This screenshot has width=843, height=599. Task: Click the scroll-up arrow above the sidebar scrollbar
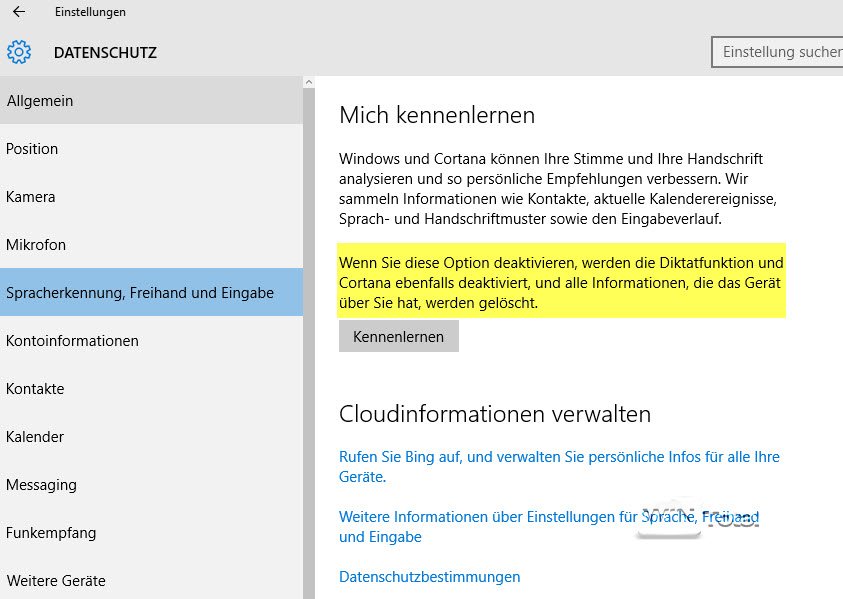[x=309, y=82]
